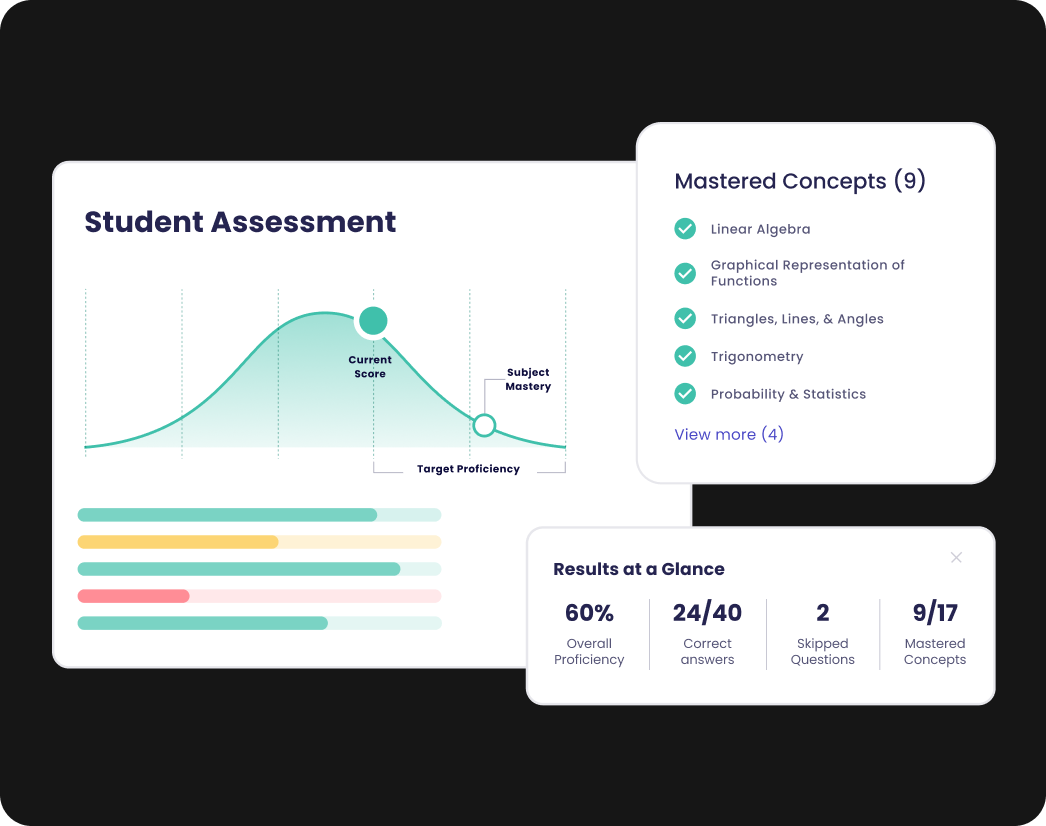The image size is (1046, 826).
Task: Select the check icon next to Graphical Representation of Functions
Action: click(x=685, y=273)
